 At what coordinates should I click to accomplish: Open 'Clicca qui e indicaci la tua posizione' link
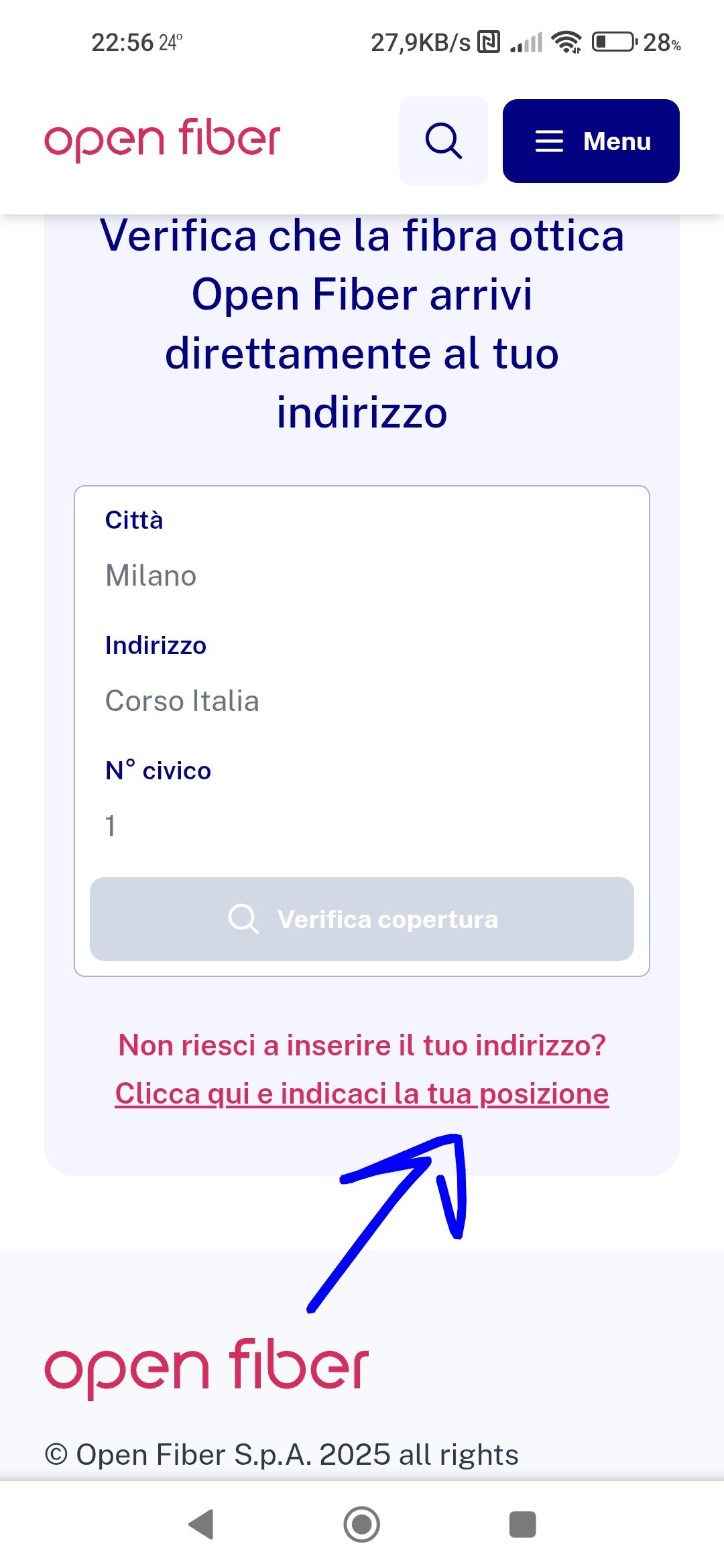(362, 1094)
